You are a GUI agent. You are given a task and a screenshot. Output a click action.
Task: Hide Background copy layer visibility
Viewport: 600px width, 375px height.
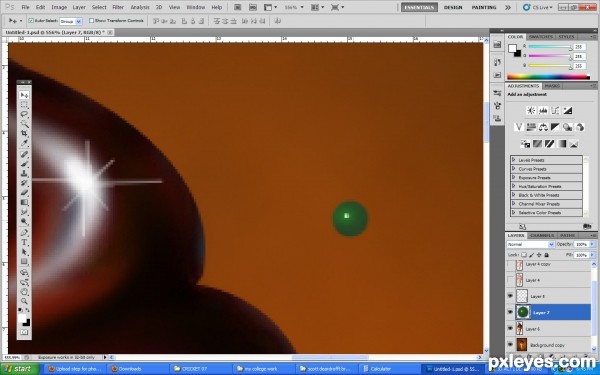coord(510,344)
